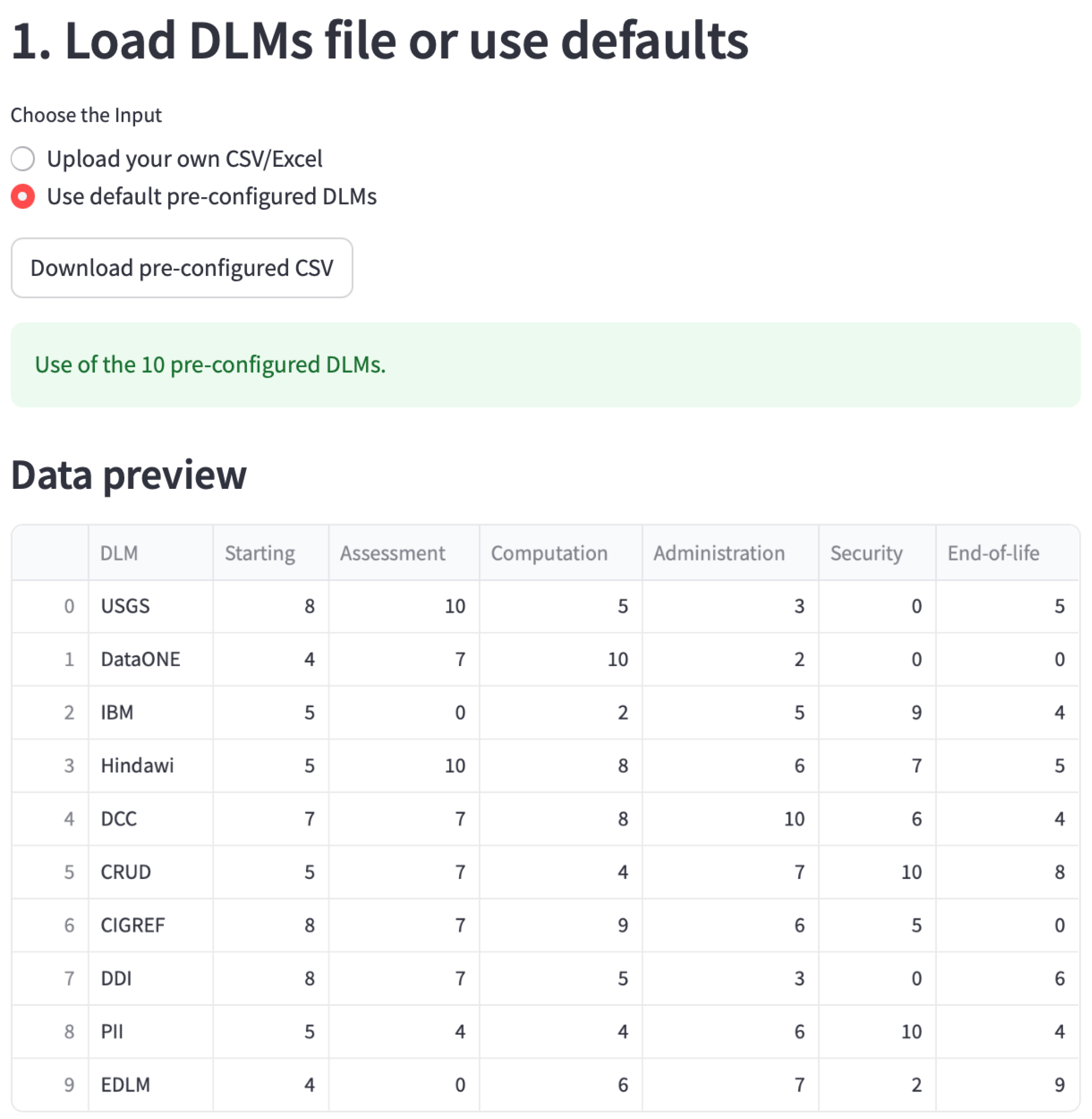
Task: Click the Computation column header
Action: pos(561,553)
